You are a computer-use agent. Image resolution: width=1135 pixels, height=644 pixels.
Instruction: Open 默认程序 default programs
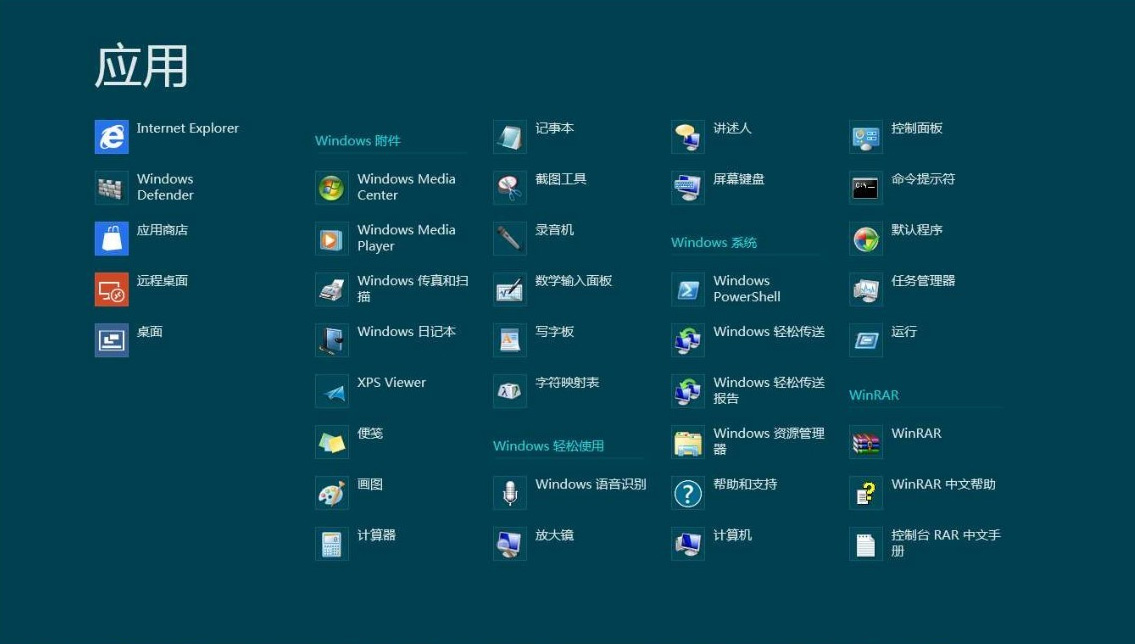pyautogui.click(x=866, y=239)
